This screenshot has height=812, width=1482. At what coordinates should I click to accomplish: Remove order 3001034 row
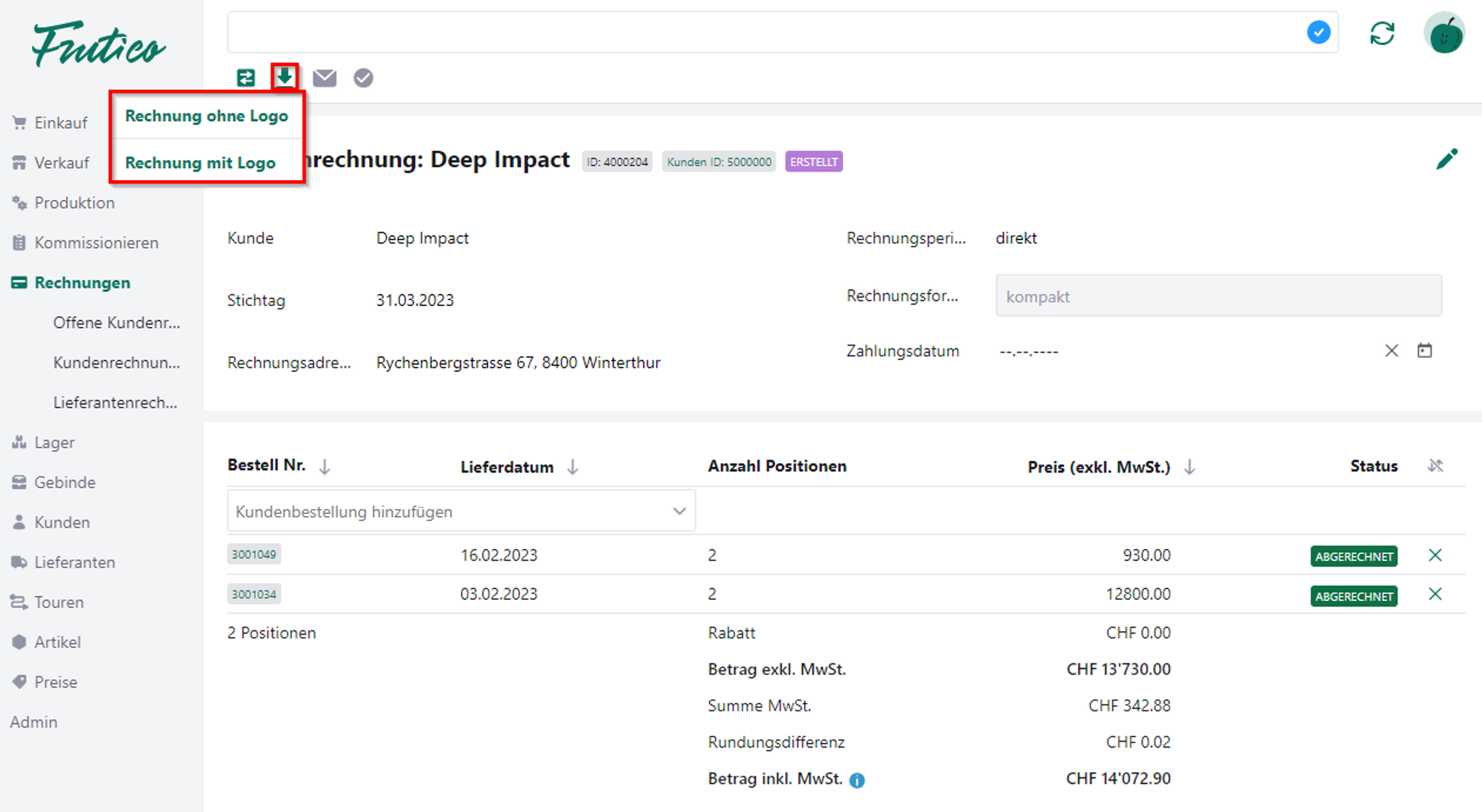click(x=1435, y=594)
